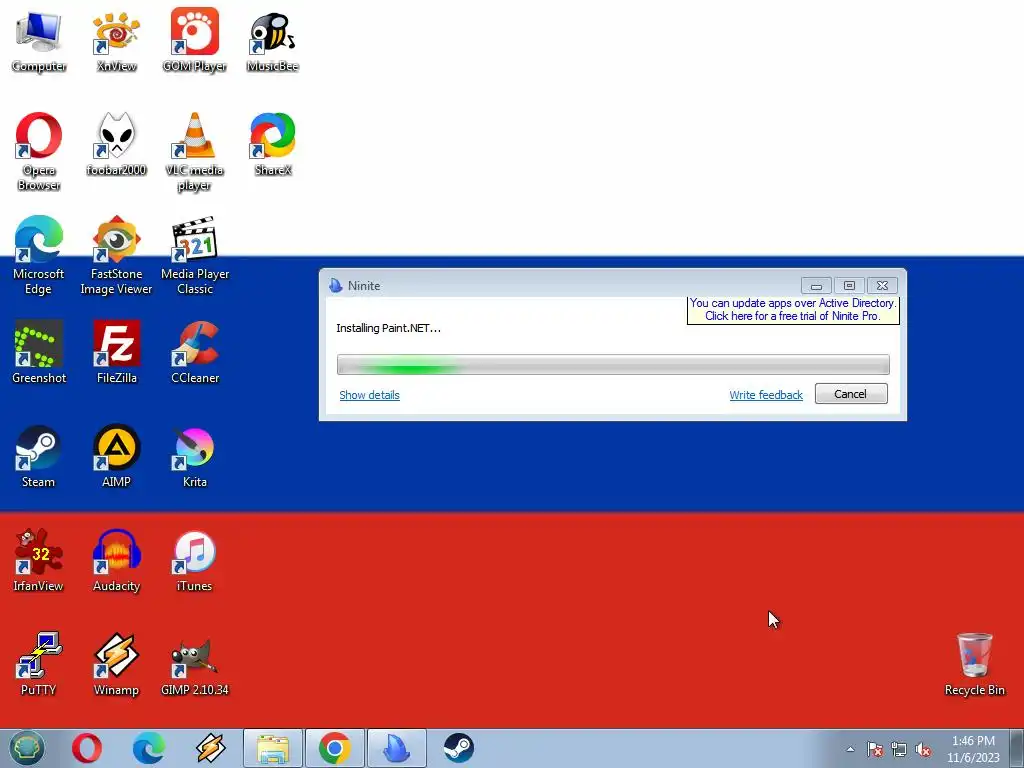The image size is (1024, 768).
Task: Select the Krita desktop shortcut
Action: point(195,456)
